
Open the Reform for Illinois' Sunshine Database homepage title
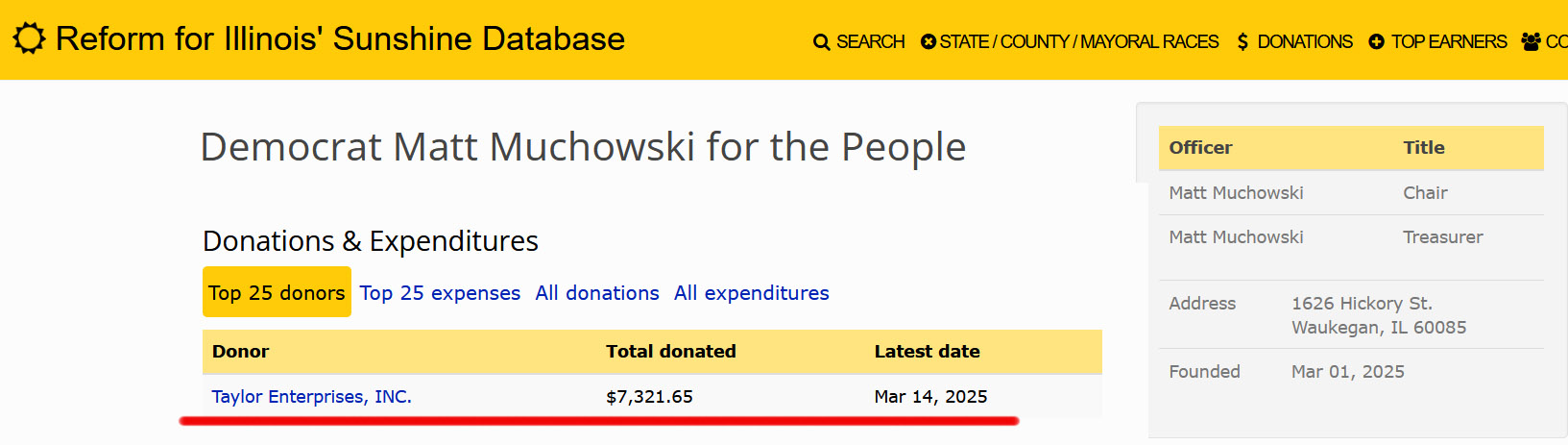click(340, 38)
